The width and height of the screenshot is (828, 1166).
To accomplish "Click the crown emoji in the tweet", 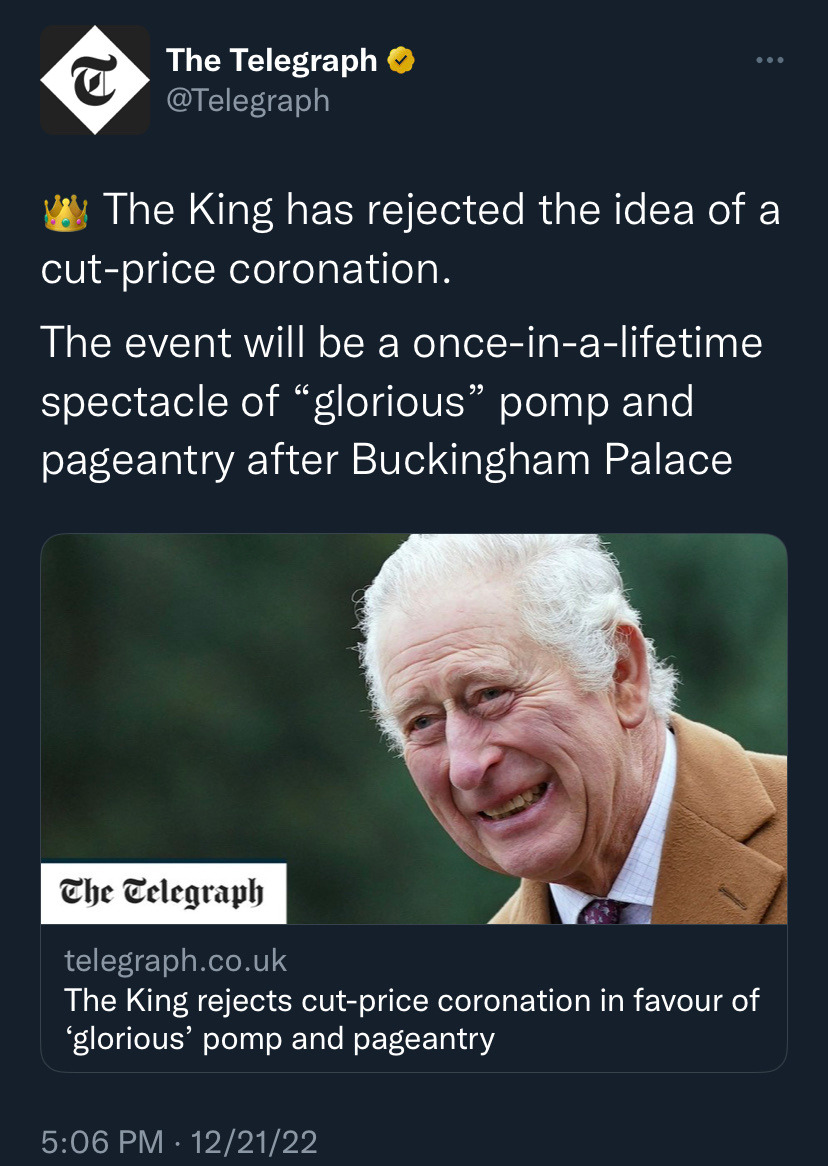I will pyautogui.click(x=65, y=212).
